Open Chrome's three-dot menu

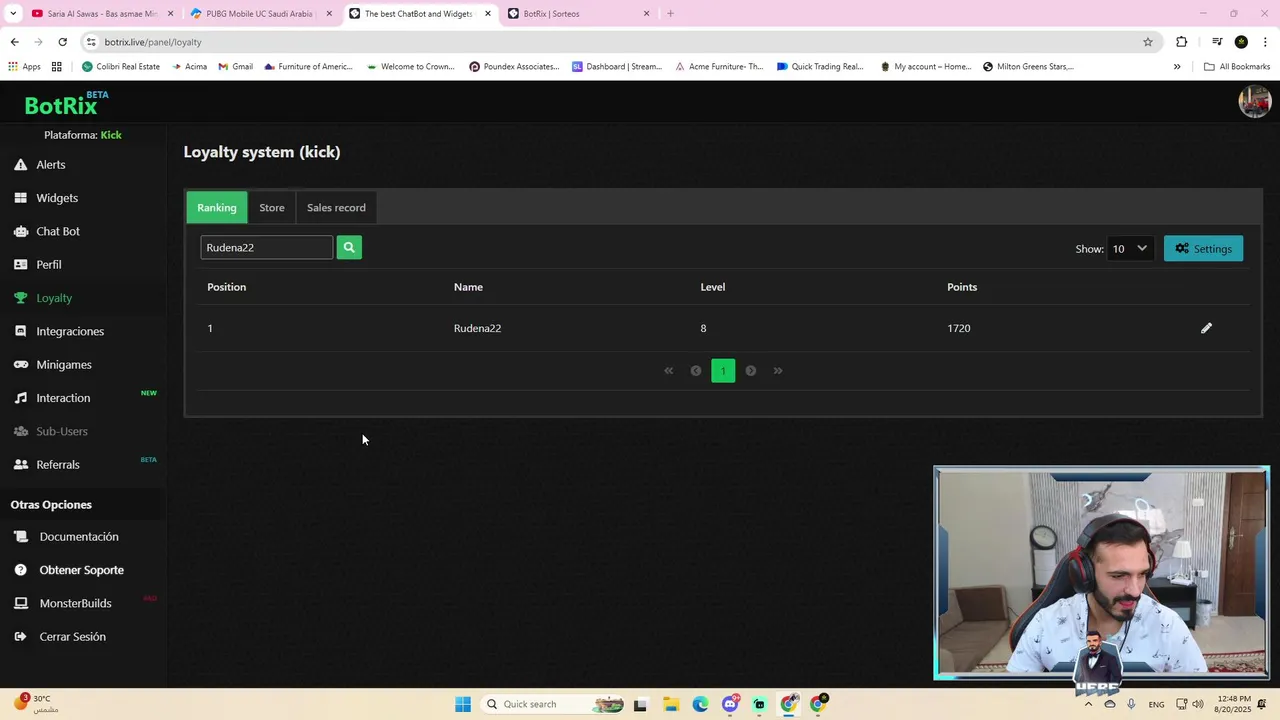(x=1266, y=42)
